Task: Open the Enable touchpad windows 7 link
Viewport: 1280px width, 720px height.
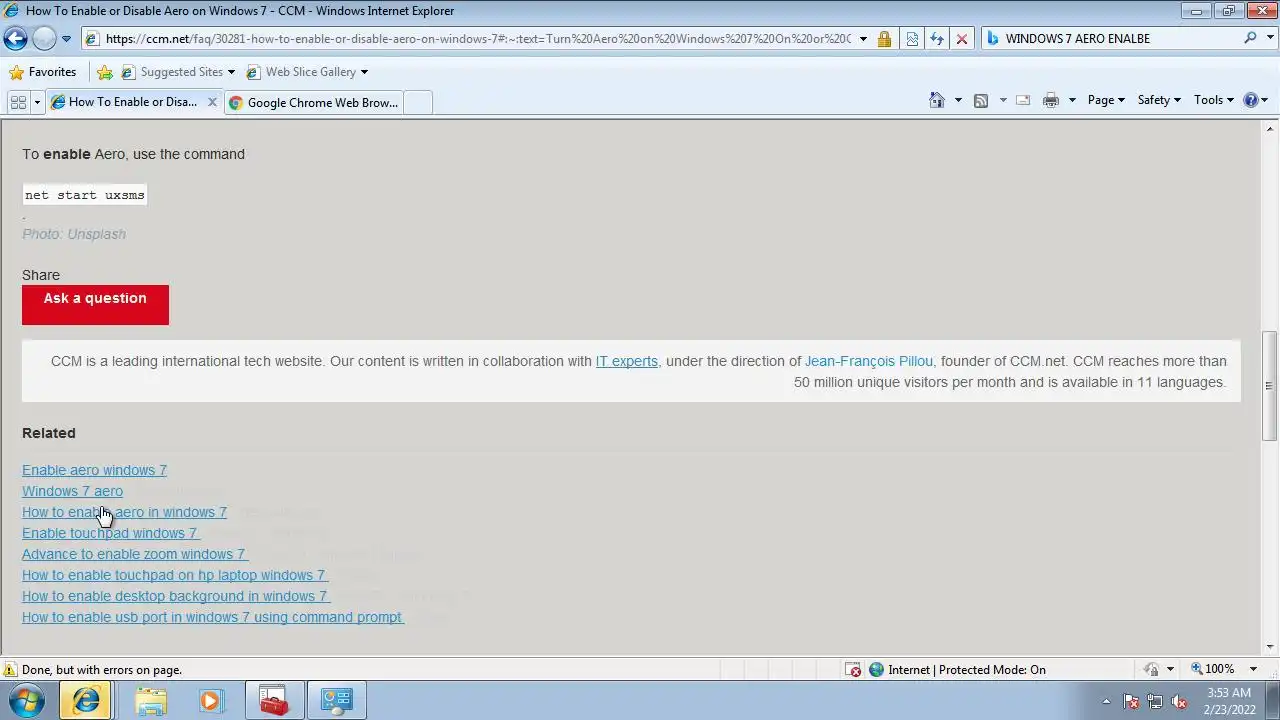Action: point(110,533)
